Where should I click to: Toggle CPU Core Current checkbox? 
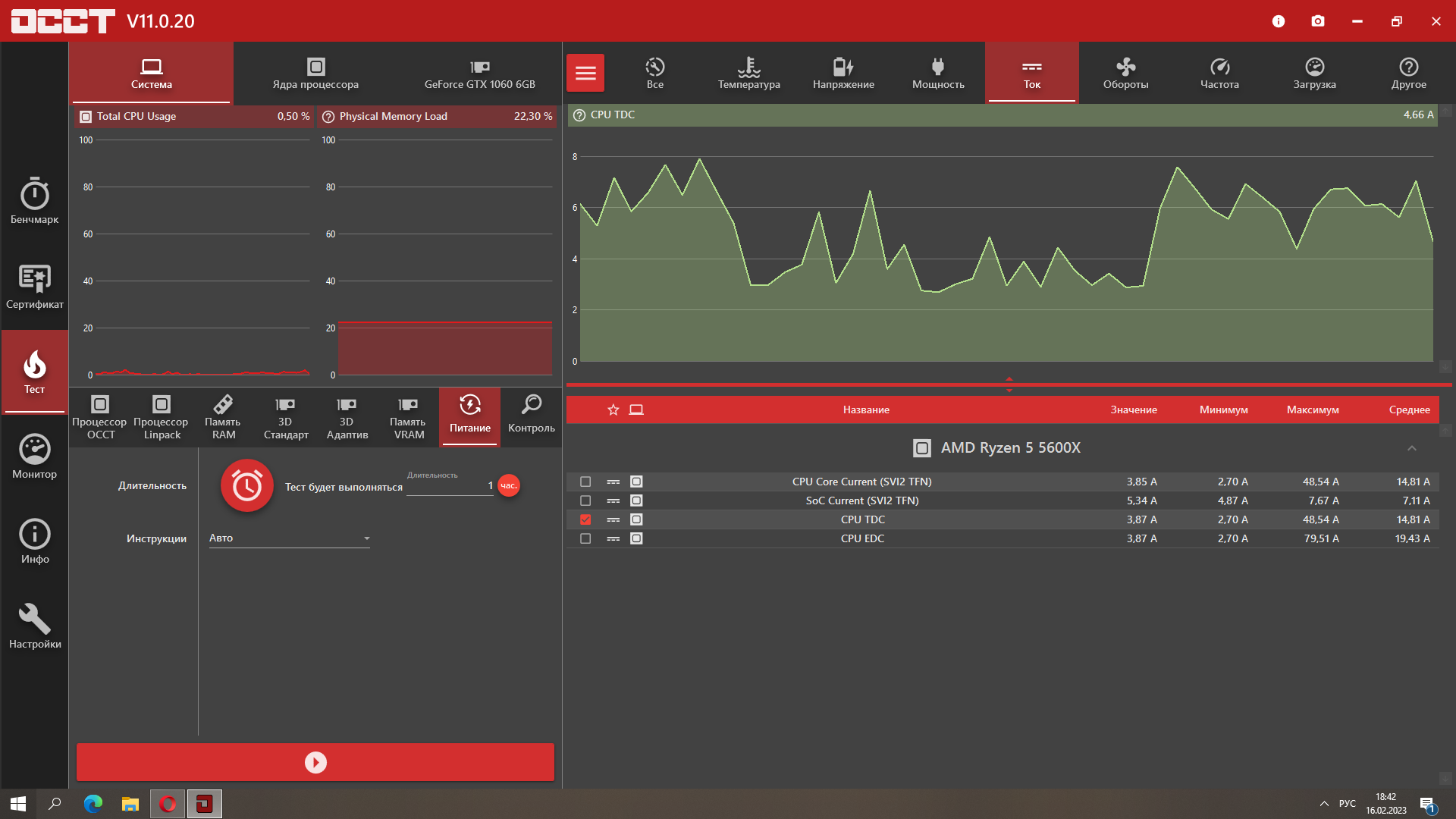[x=585, y=482]
